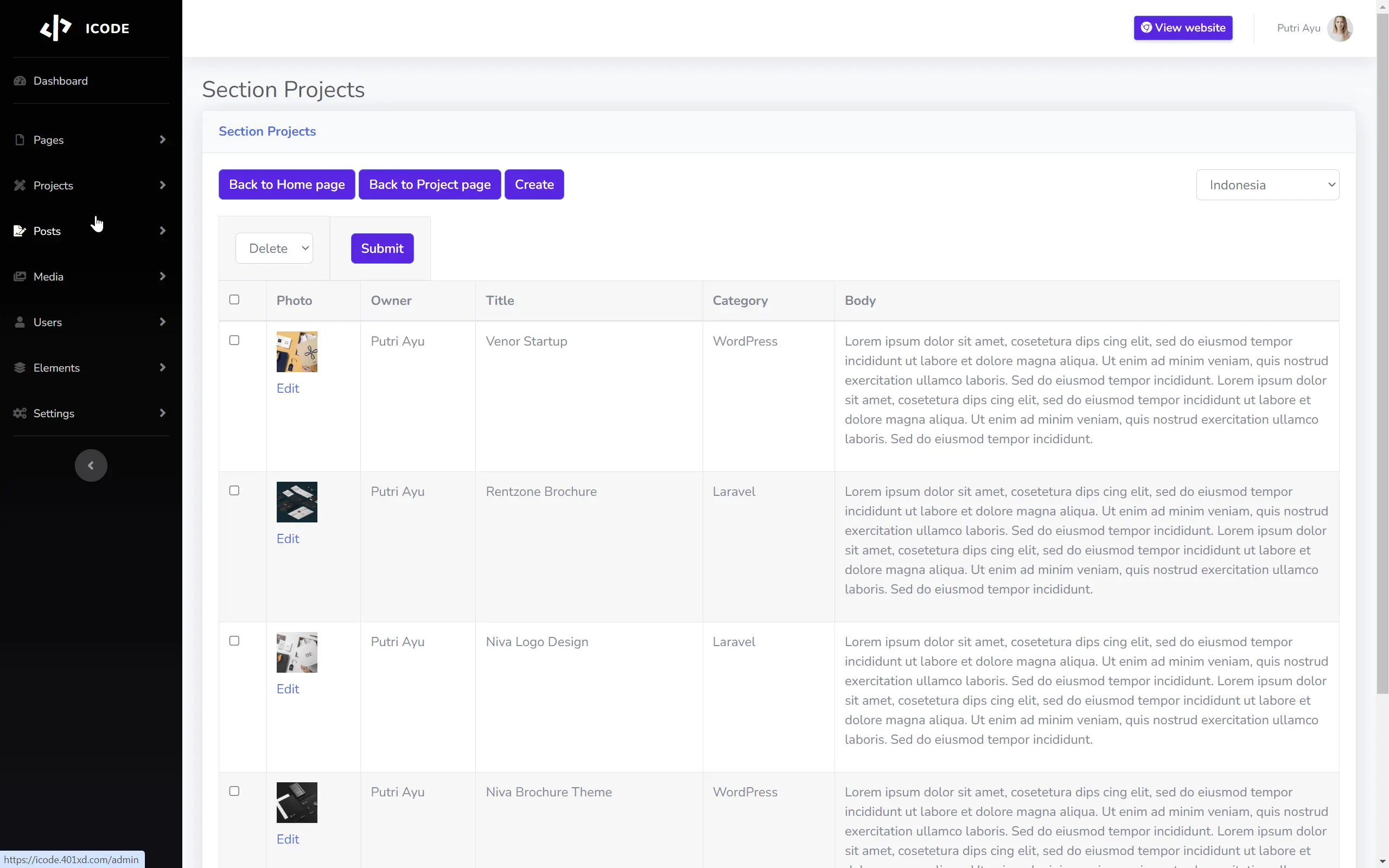
Task: Open the Dashboard menu item
Action: (60, 81)
